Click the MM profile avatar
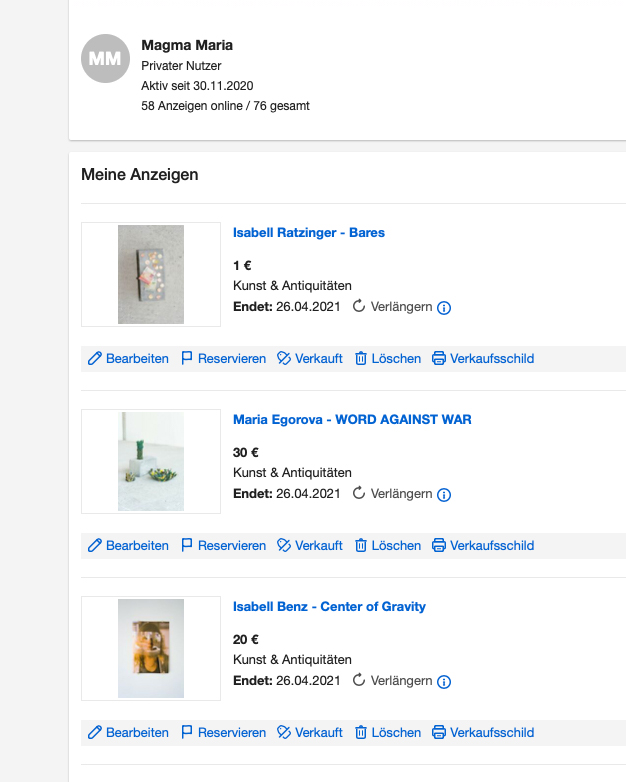Screen dimensions: 626x782 point(105,59)
